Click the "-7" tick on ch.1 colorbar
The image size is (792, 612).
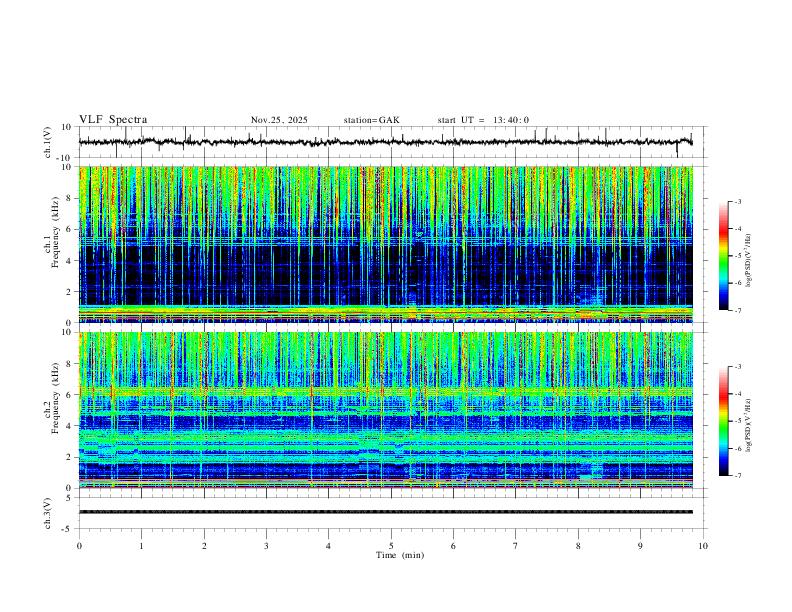[737, 310]
